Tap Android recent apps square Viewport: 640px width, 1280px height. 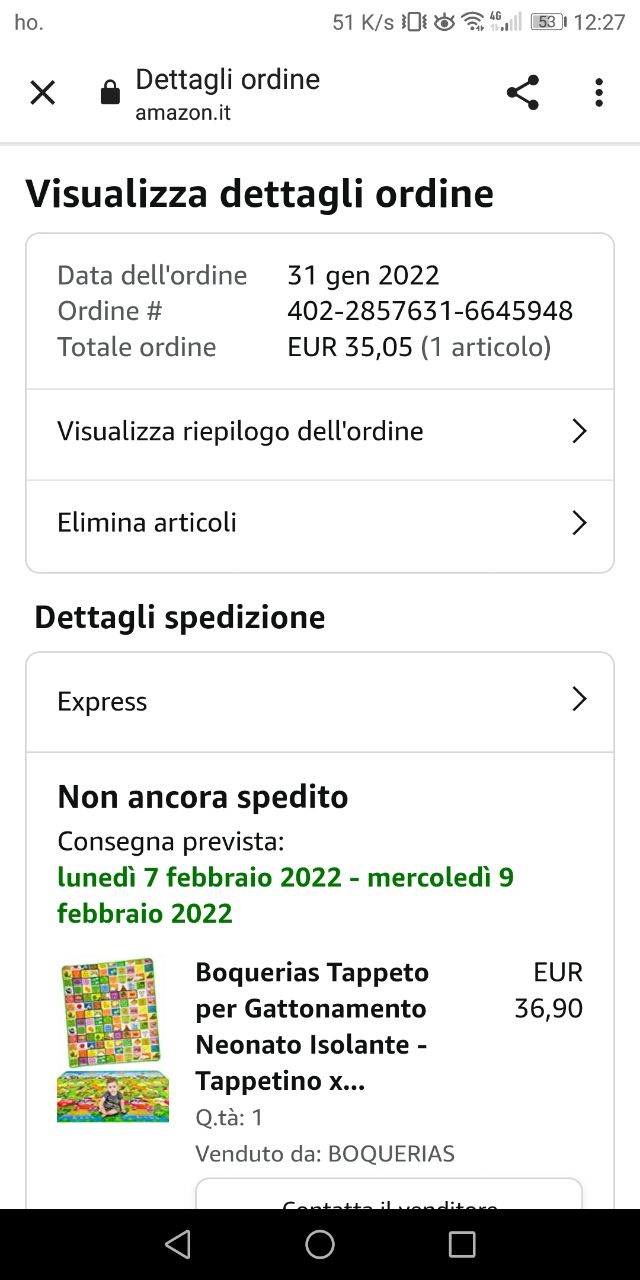coord(462,1243)
